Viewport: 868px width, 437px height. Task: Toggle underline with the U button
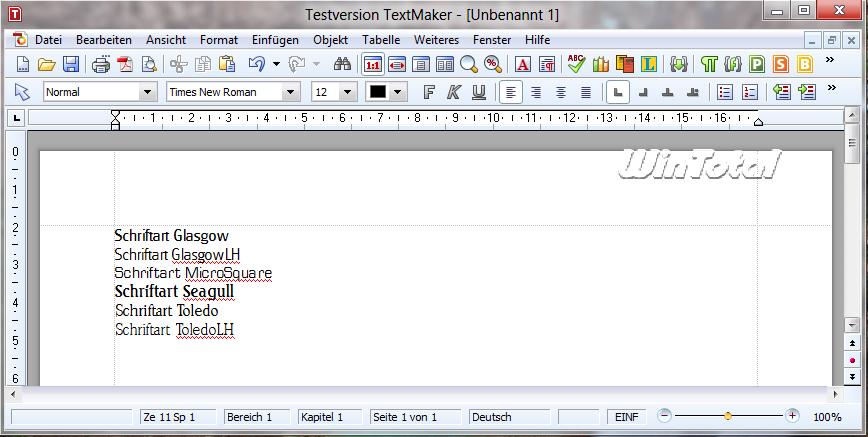(479, 92)
